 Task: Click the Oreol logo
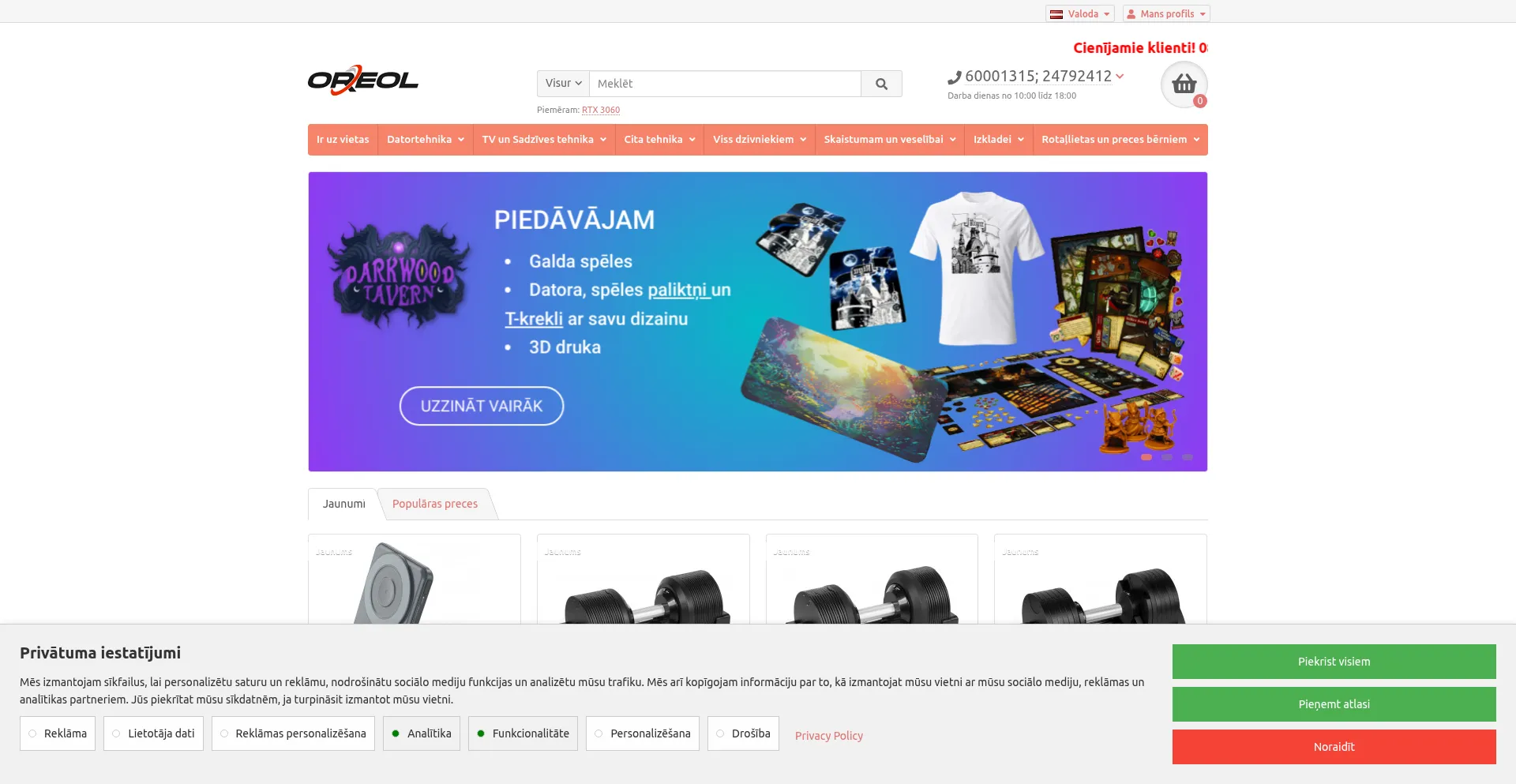(363, 81)
